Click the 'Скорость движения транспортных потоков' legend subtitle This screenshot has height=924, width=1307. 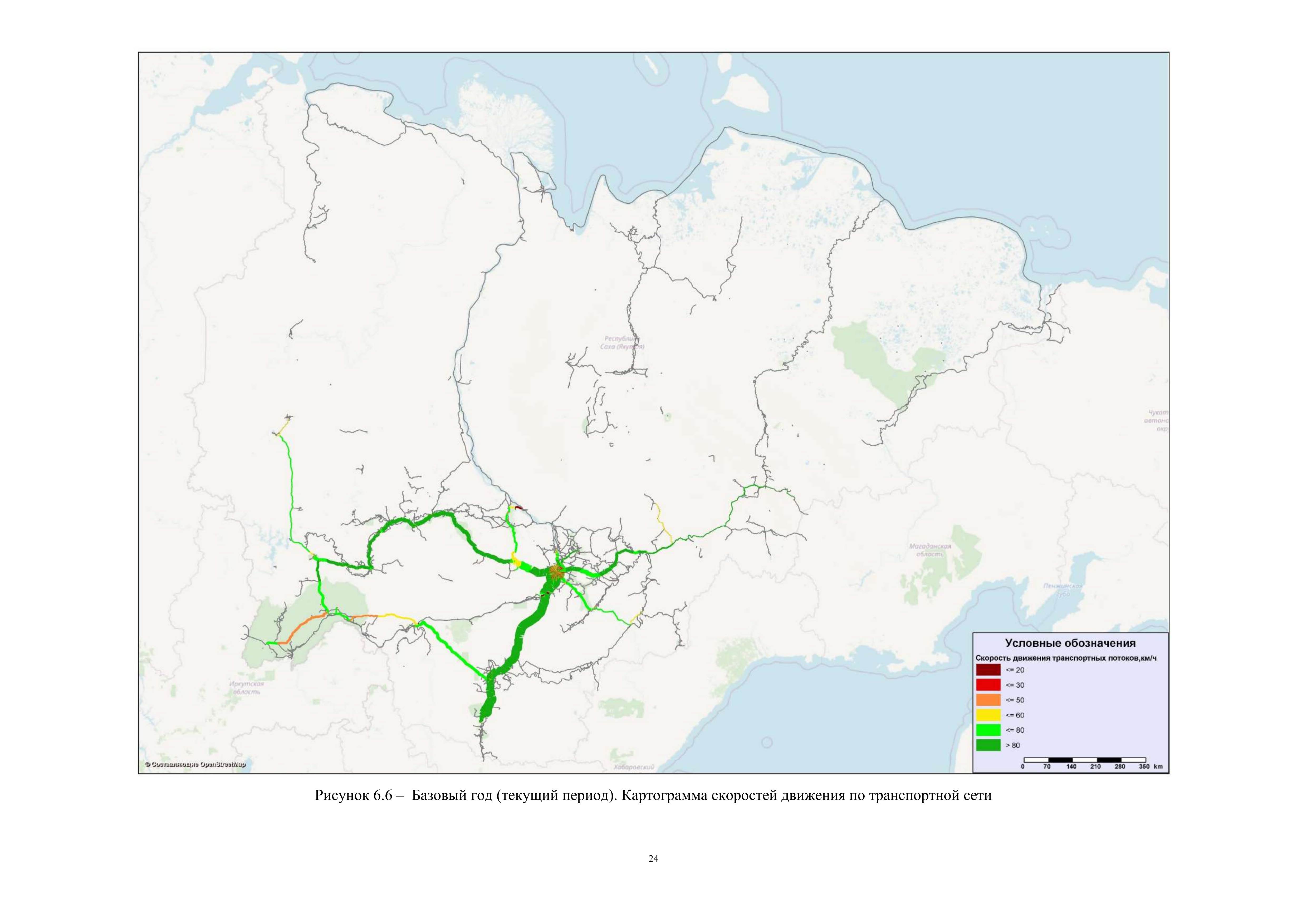click(x=1066, y=658)
